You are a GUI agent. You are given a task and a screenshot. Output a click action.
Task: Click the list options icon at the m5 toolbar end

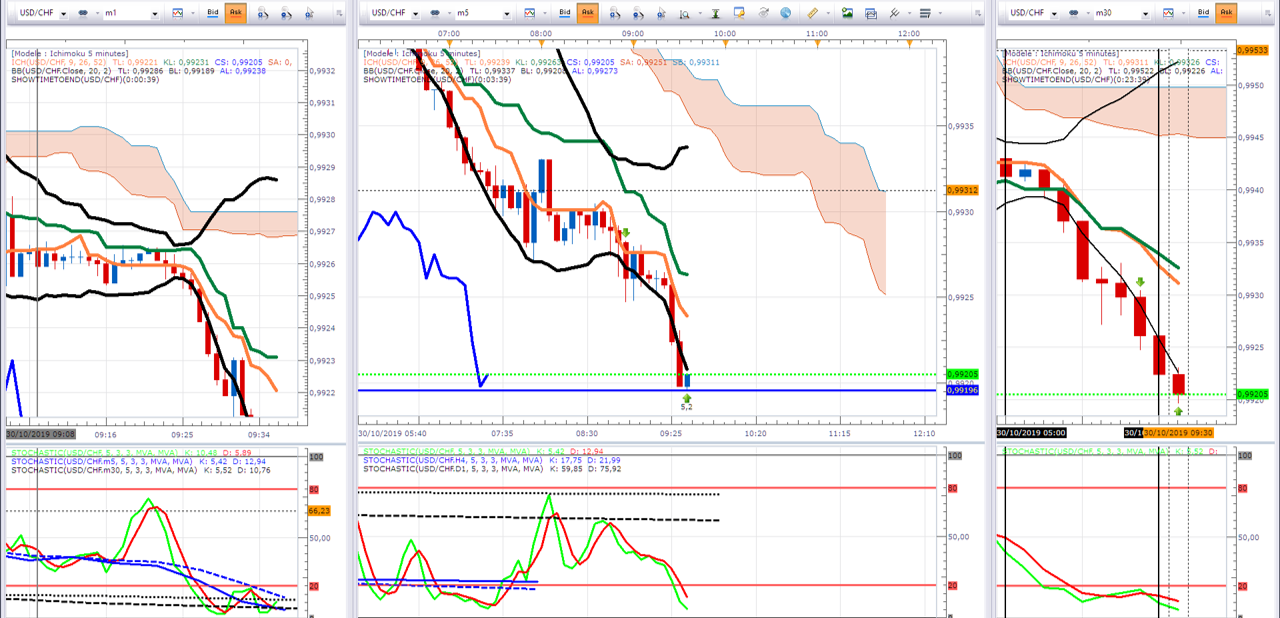coord(925,13)
